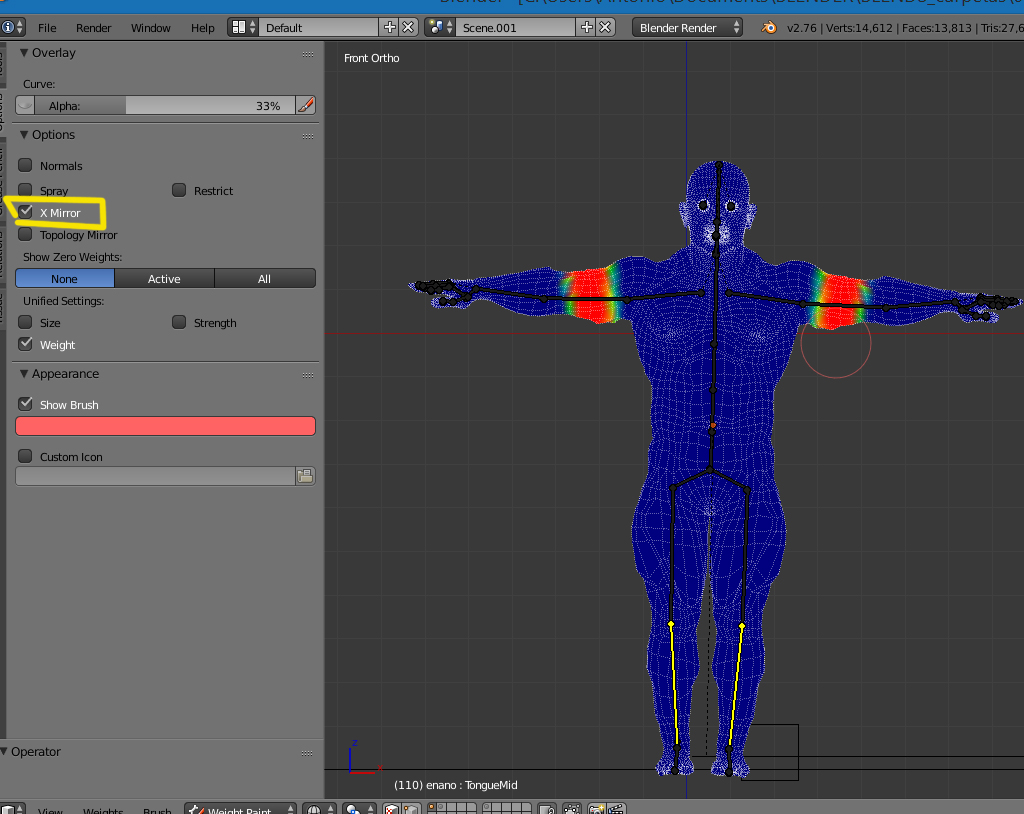Click the brush icon beside the Alpha slider
The image size is (1024, 814).
tap(306, 105)
